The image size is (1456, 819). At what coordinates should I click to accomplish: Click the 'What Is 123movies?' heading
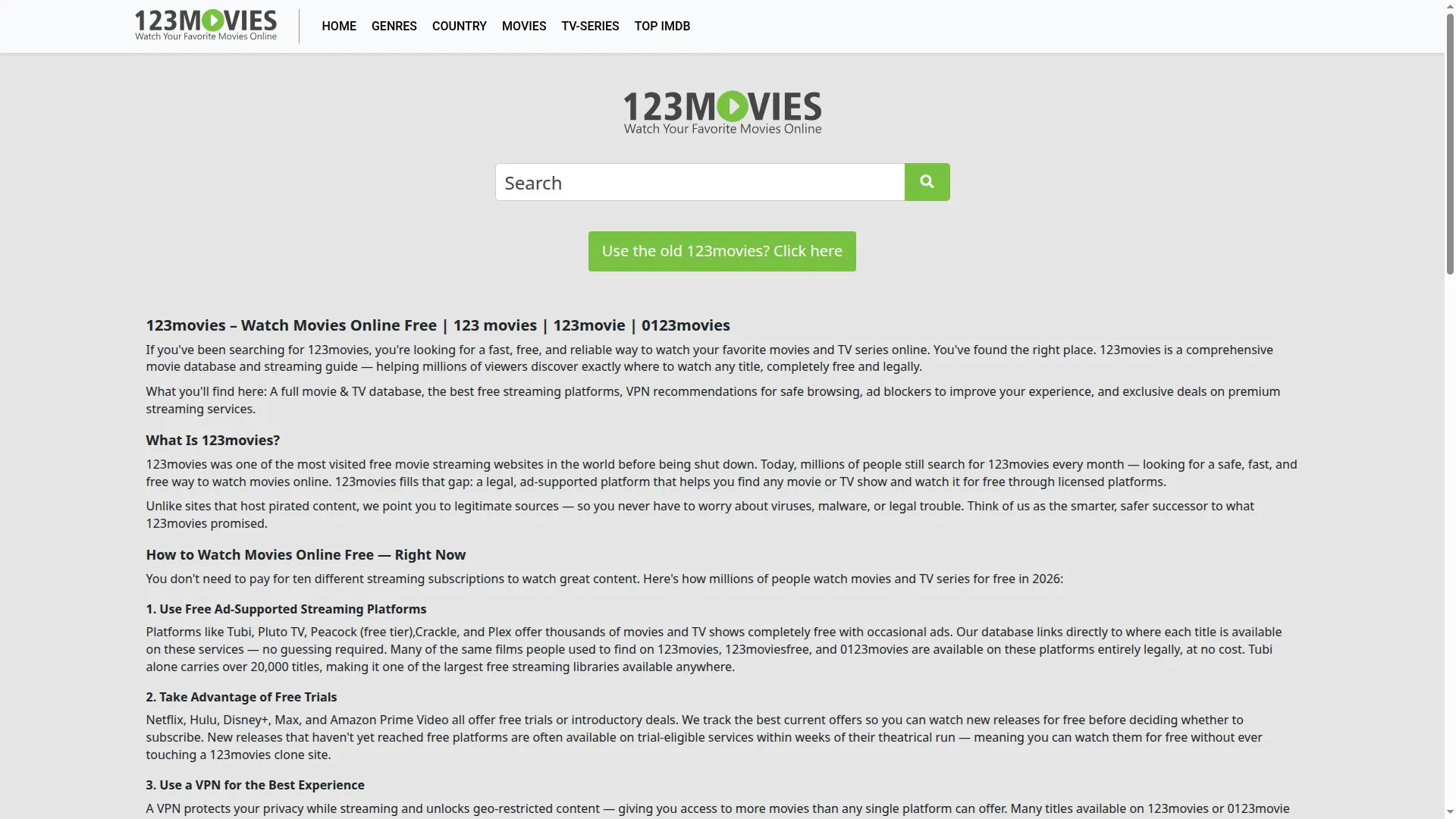tap(213, 441)
